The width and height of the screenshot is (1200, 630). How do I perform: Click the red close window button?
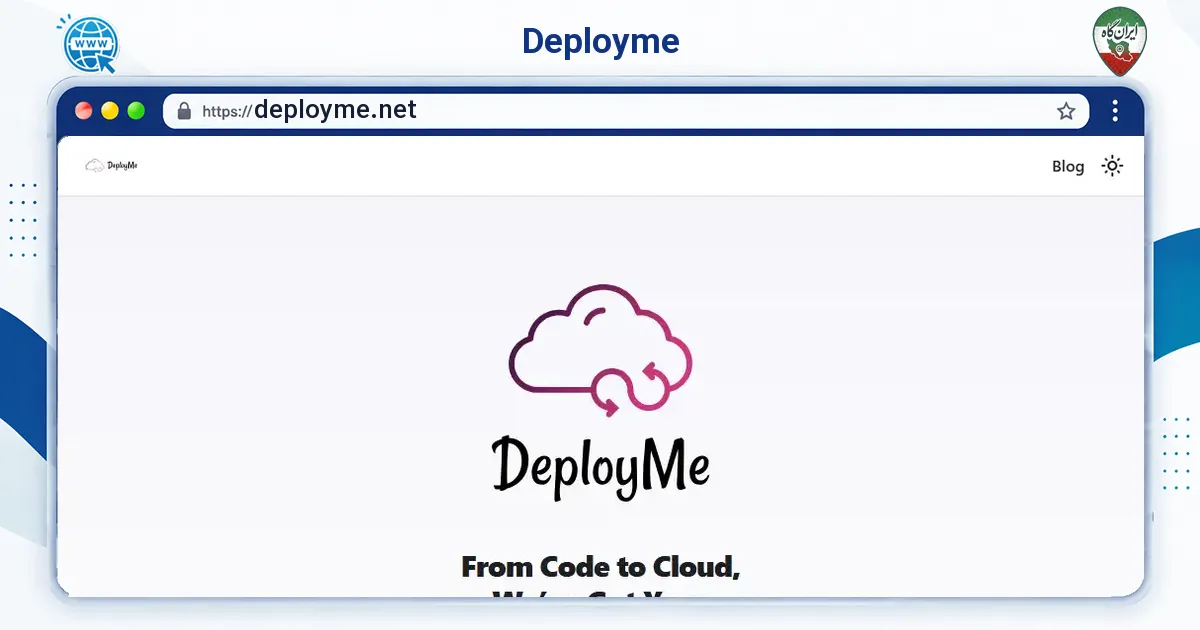(84, 111)
